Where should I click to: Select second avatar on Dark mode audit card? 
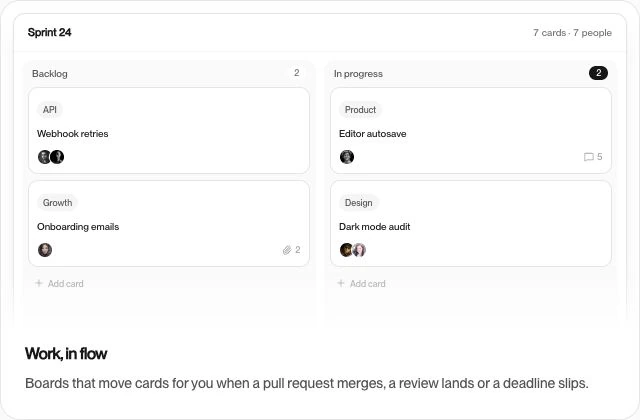click(x=359, y=250)
